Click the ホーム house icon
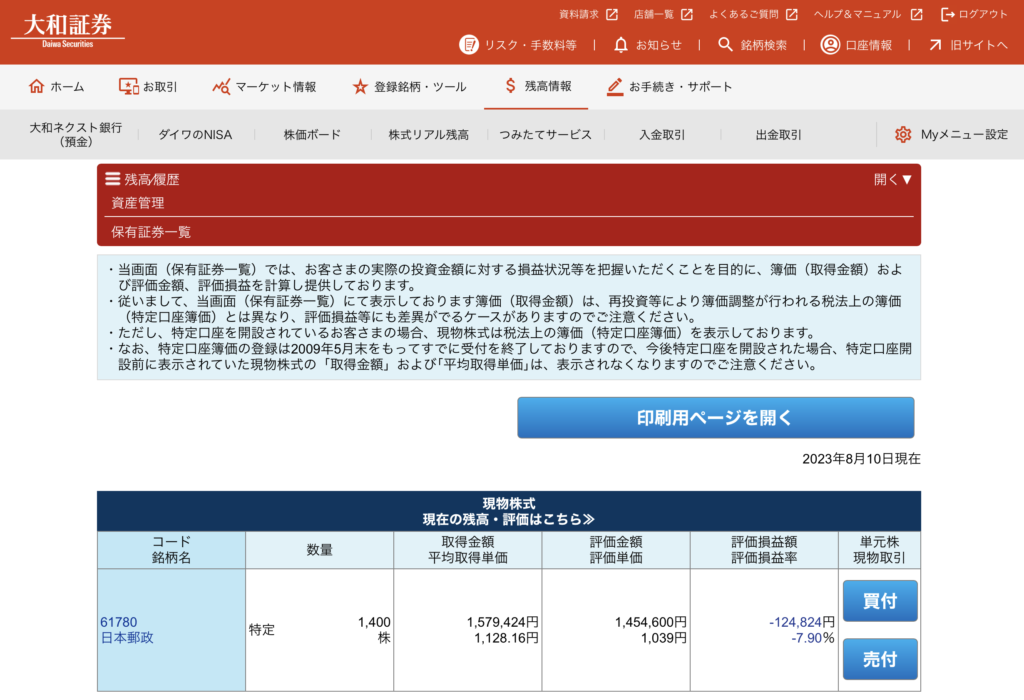Viewport: 1024px width, 700px height. pyautogui.click(x=37, y=86)
